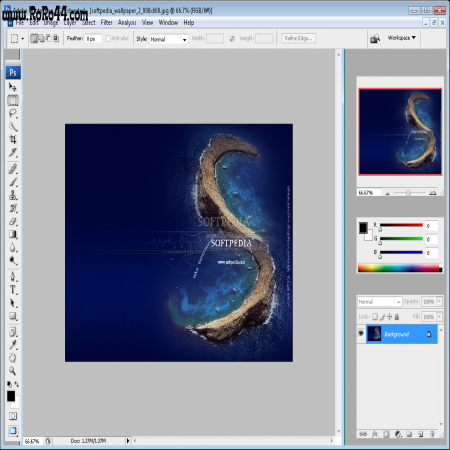Viewport: 450px width, 450px height.
Task: Select the Move tool
Action: [13, 87]
